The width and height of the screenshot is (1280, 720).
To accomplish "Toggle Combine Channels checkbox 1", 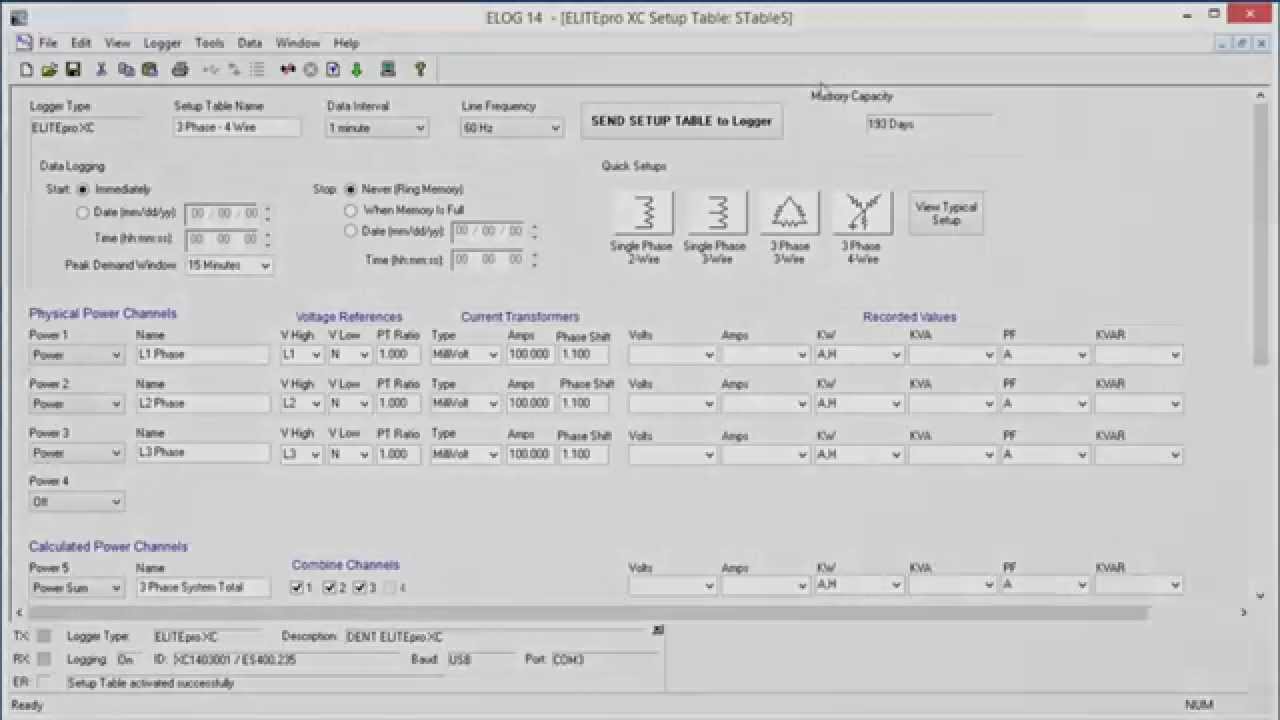I will click(x=297, y=587).
